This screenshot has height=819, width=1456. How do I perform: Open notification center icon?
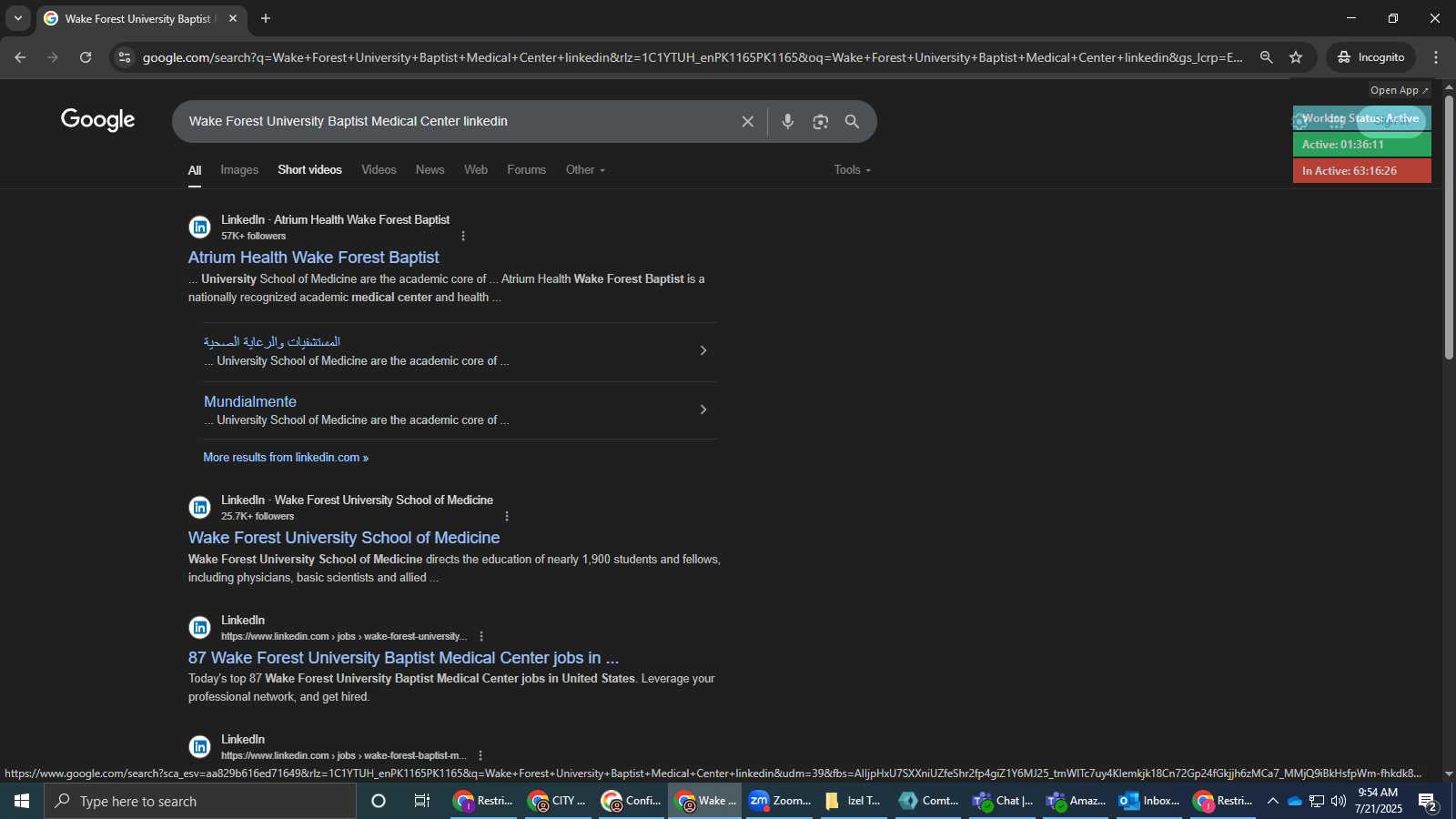pos(1428,802)
